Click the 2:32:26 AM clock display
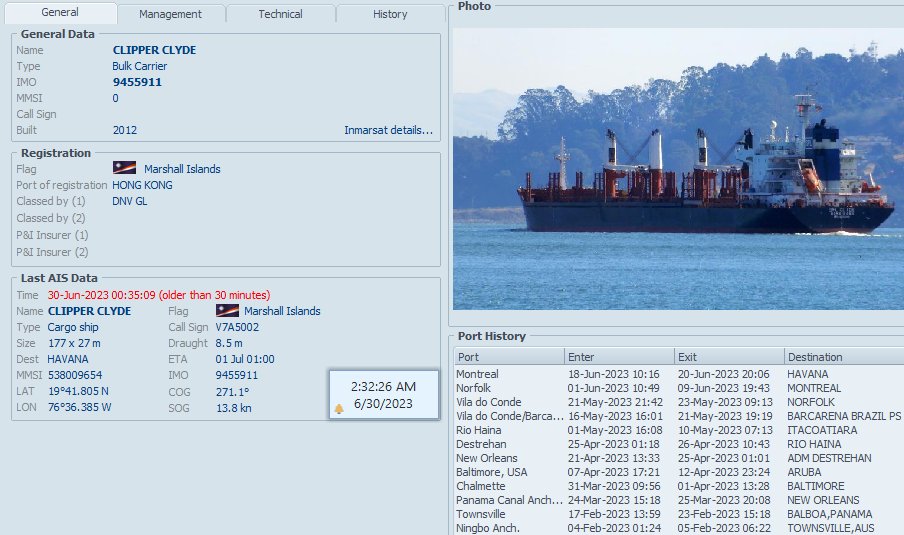 pos(383,387)
